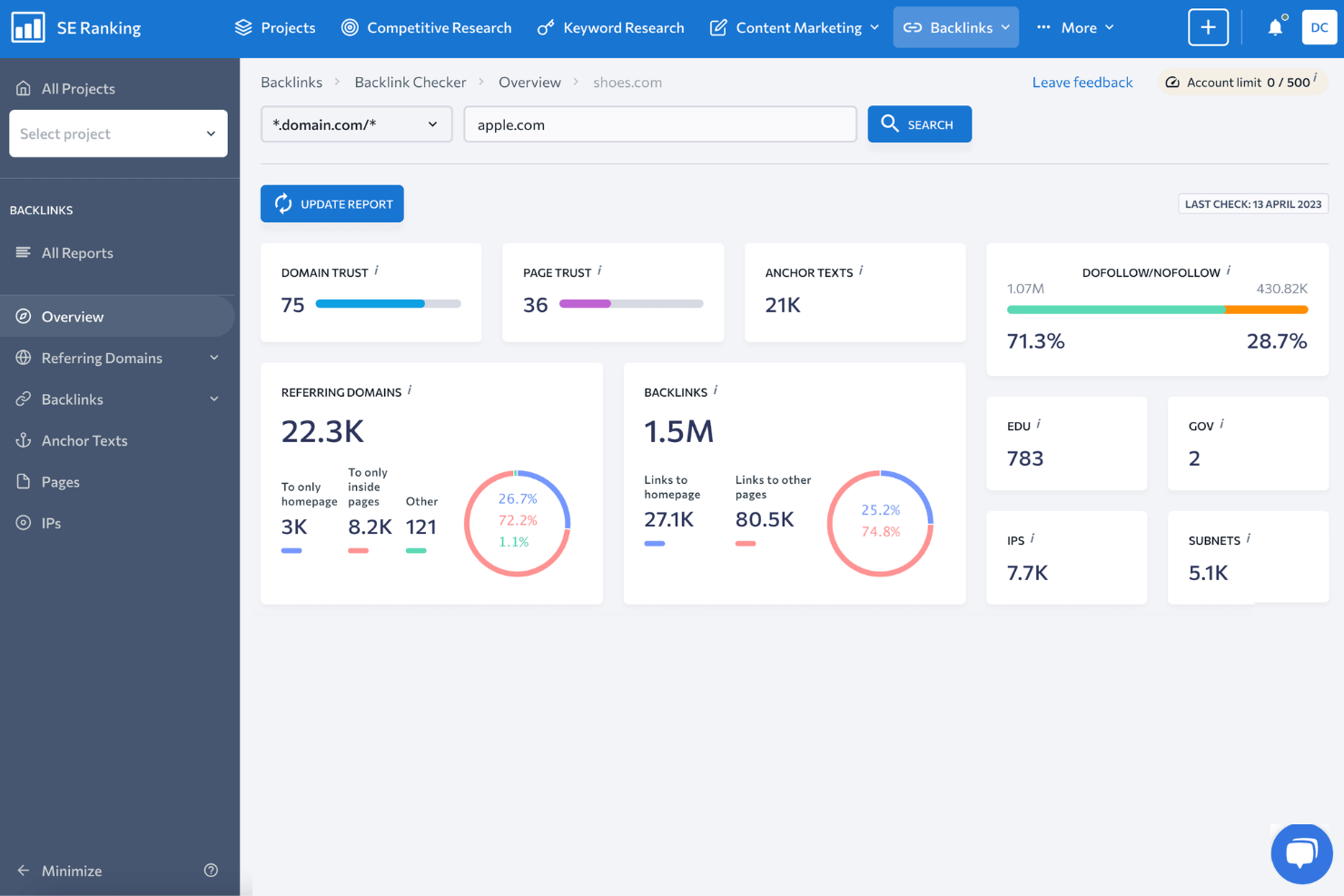Open the notifications bell icon

click(x=1275, y=27)
